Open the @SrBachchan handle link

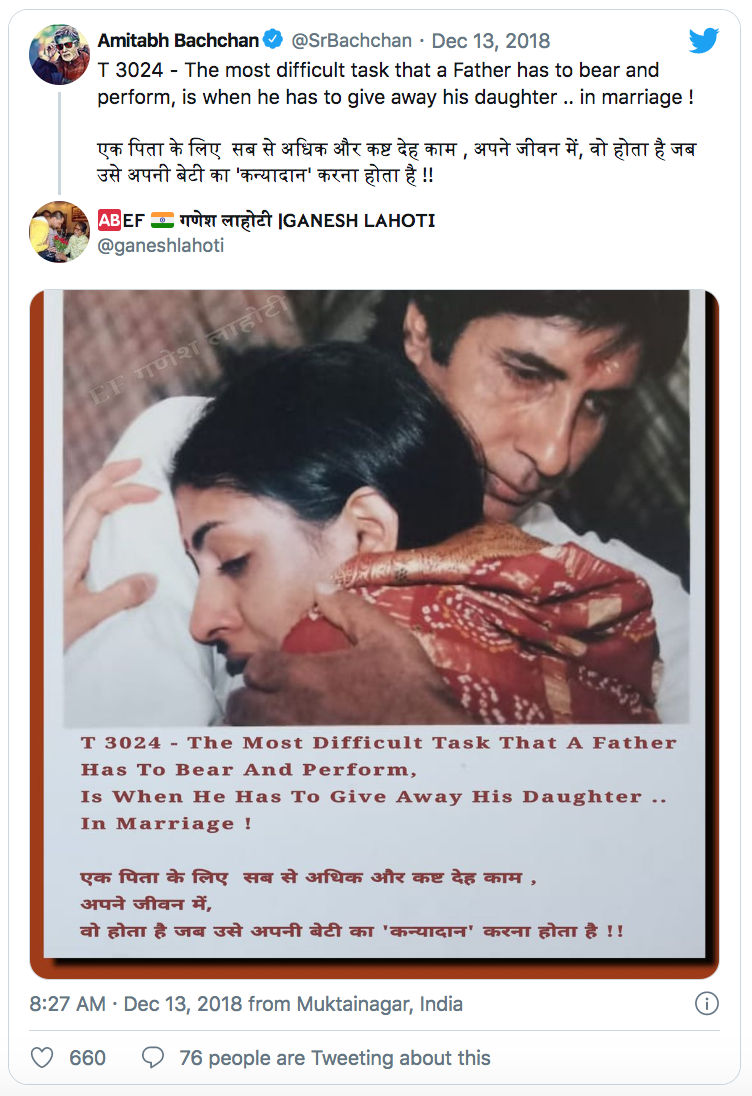[351, 41]
